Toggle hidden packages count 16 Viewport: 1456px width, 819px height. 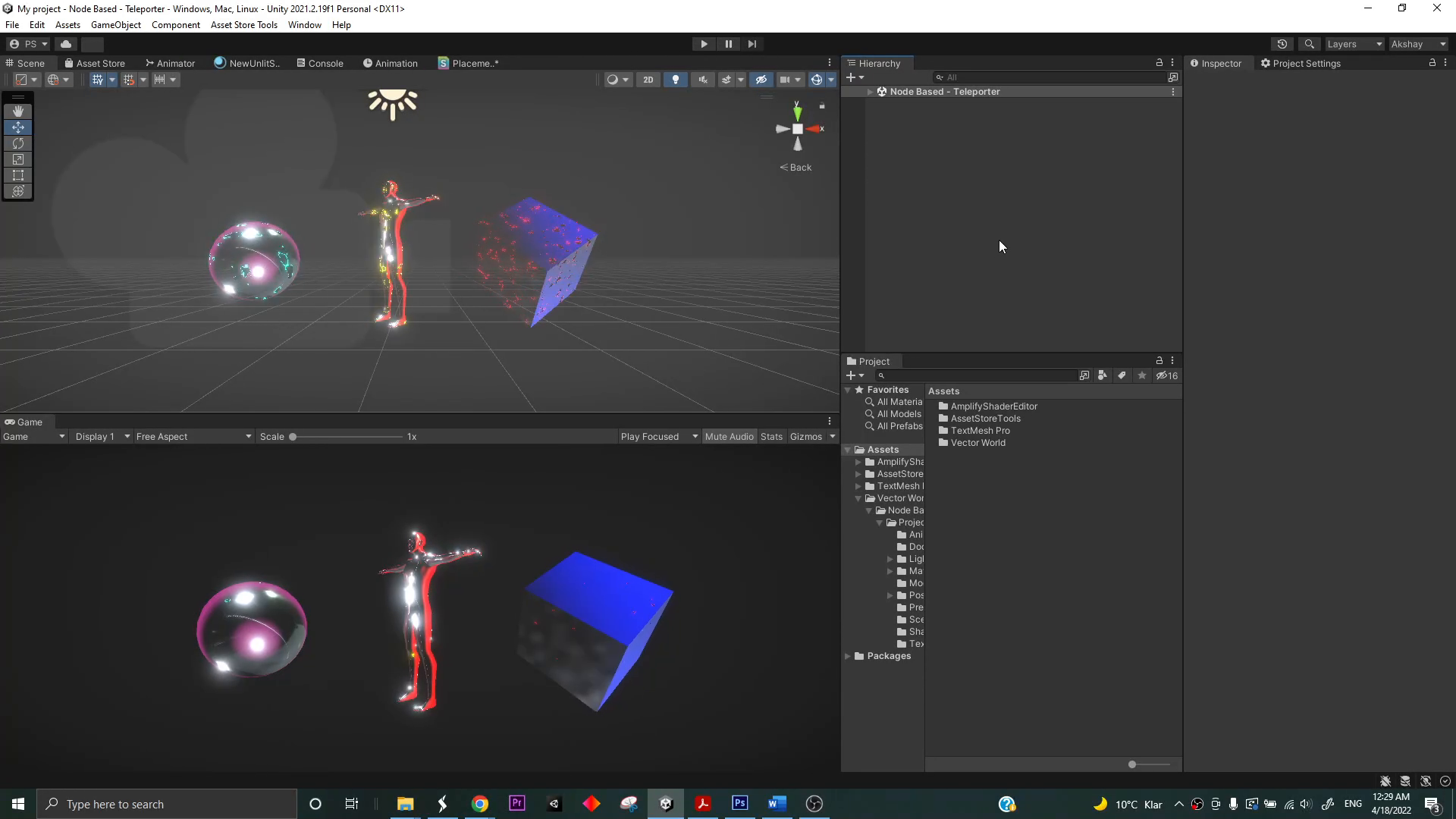click(1167, 375)
